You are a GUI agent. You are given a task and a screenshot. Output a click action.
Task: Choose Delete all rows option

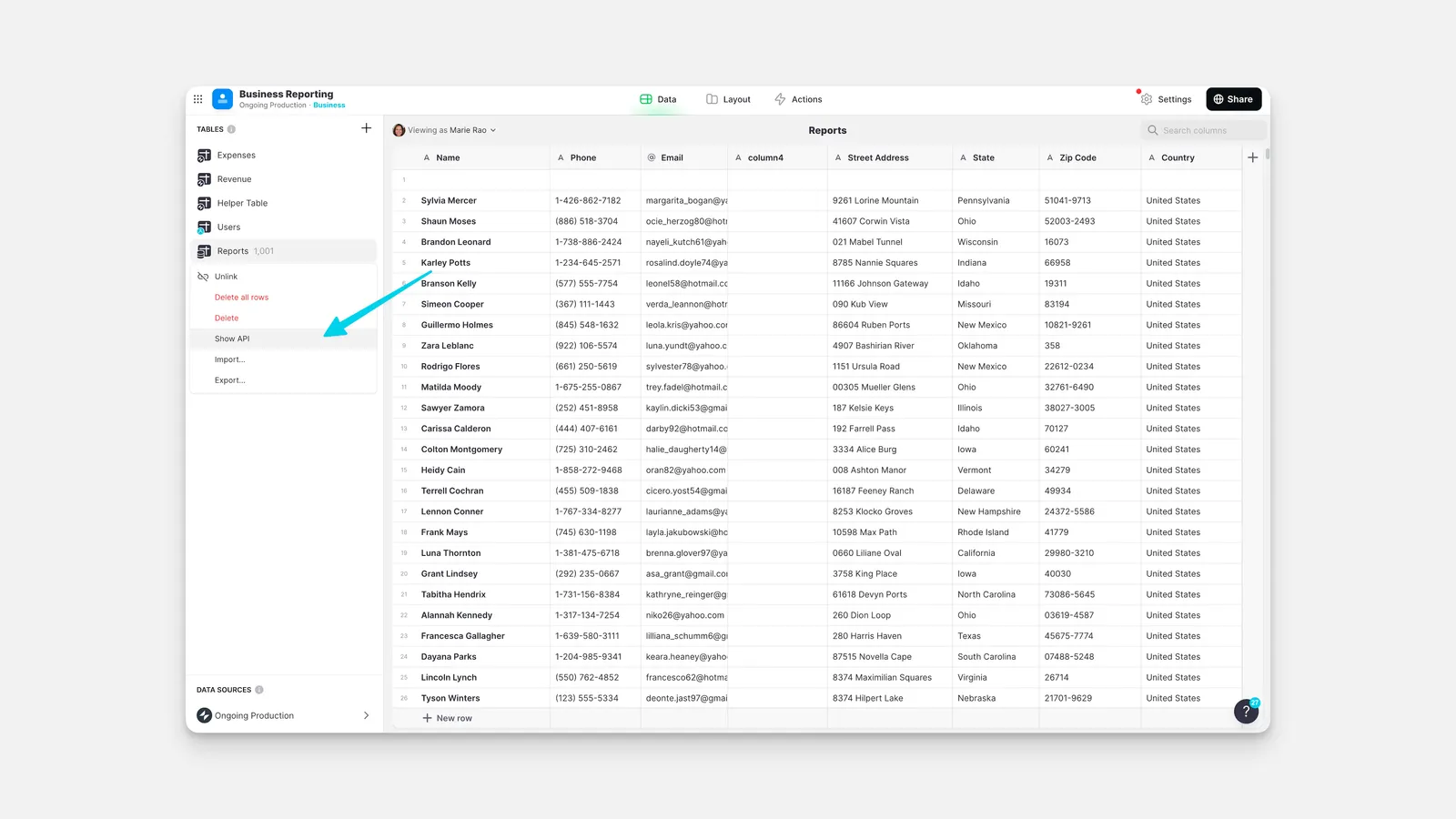283,298
